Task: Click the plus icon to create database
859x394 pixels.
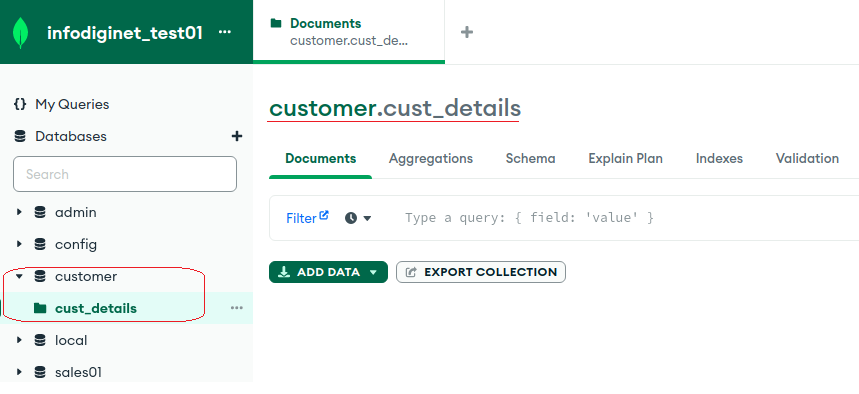Action: click(237, 136)
